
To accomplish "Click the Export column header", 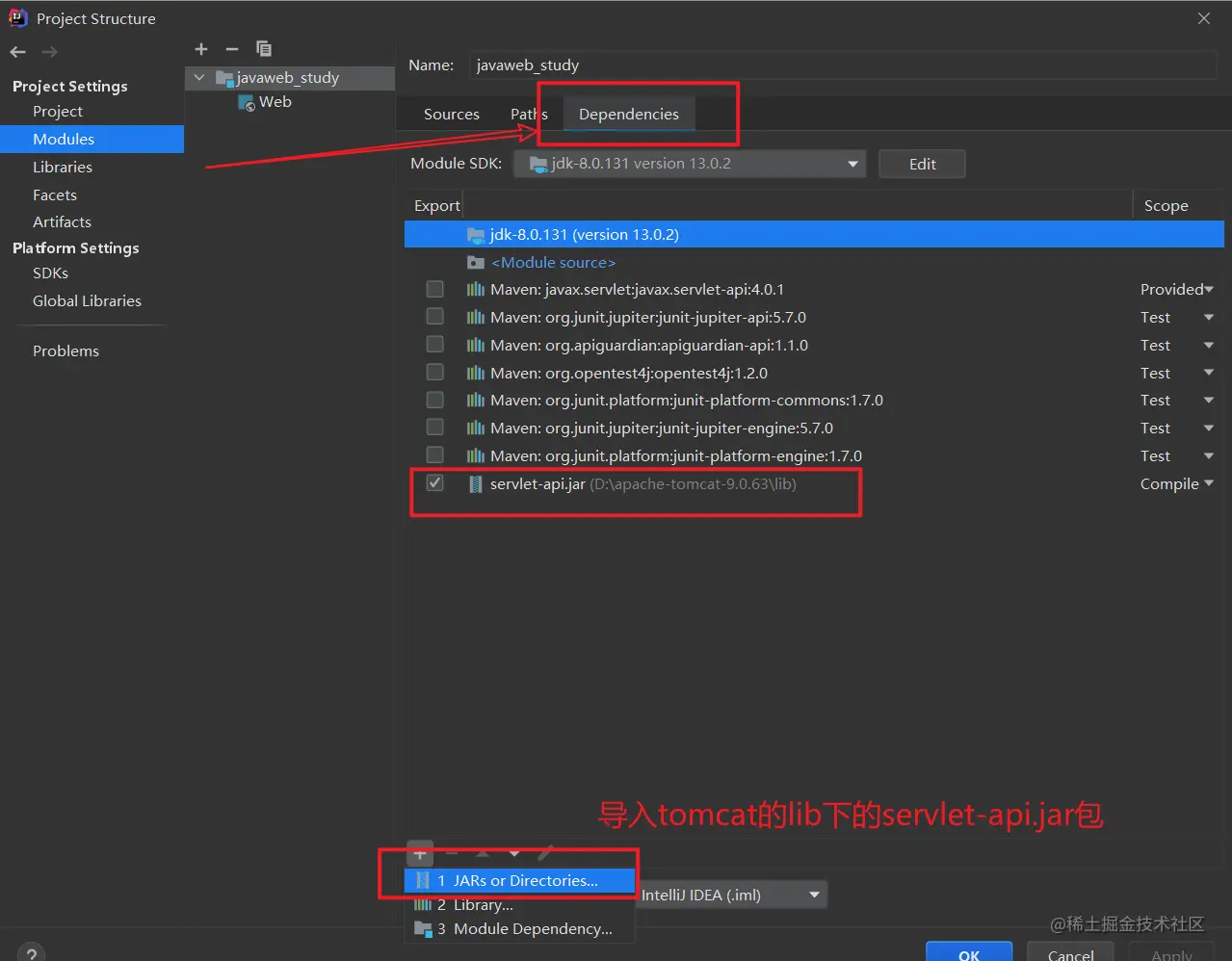I will (436, 205).
